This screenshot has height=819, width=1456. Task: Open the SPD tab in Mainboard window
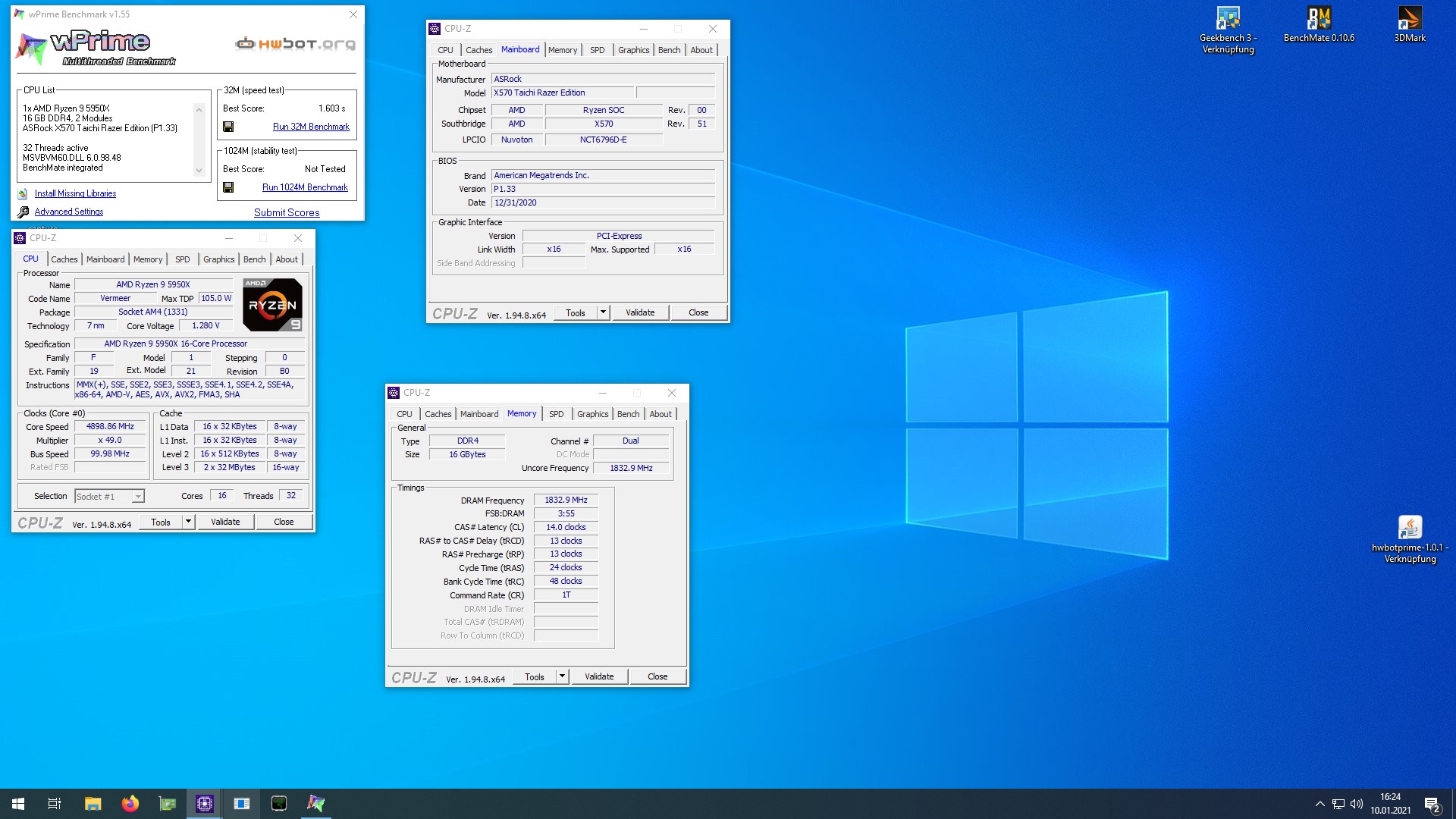[598, 50]
